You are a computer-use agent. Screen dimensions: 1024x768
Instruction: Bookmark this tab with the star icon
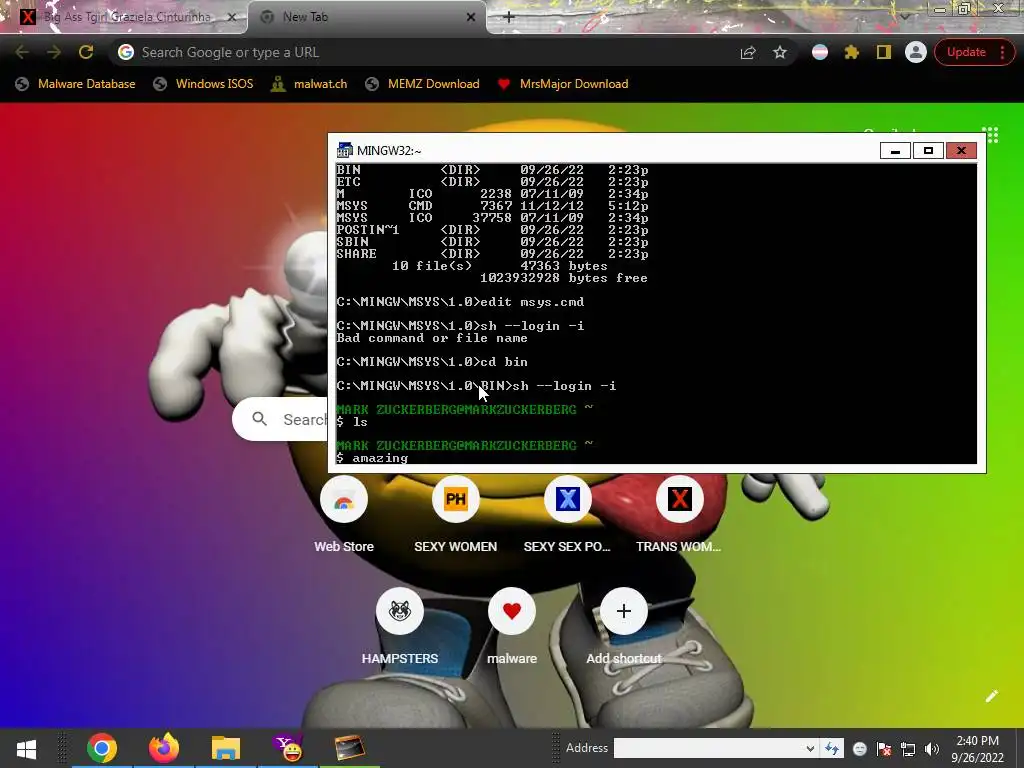pos(780,52)
